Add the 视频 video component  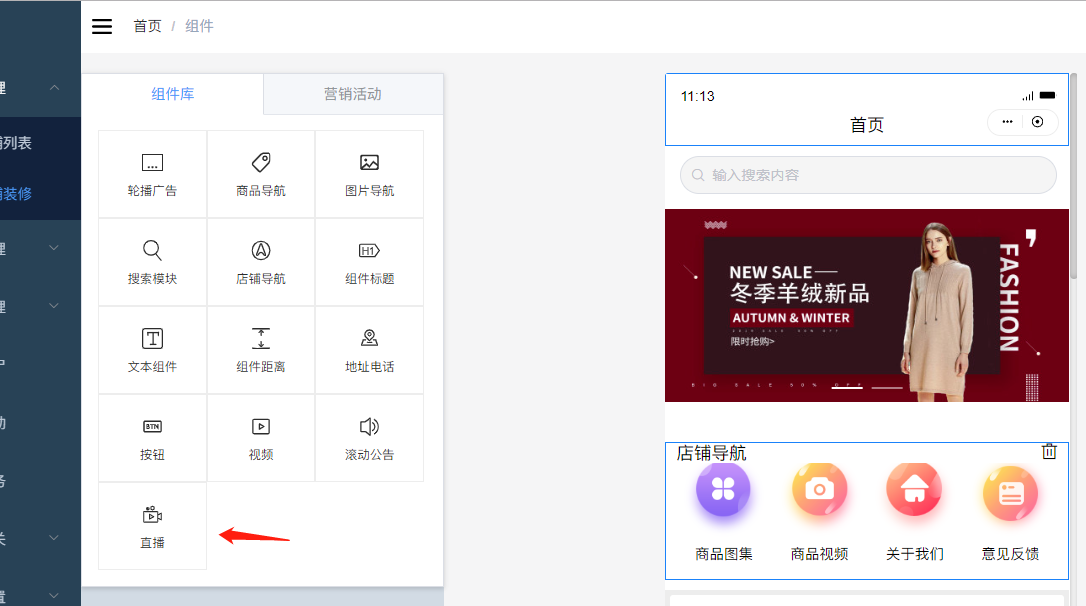260,438
